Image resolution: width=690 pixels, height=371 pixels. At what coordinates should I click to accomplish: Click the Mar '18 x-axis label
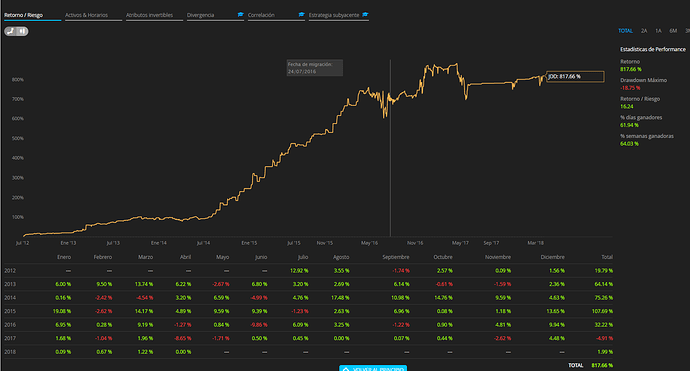536,243
